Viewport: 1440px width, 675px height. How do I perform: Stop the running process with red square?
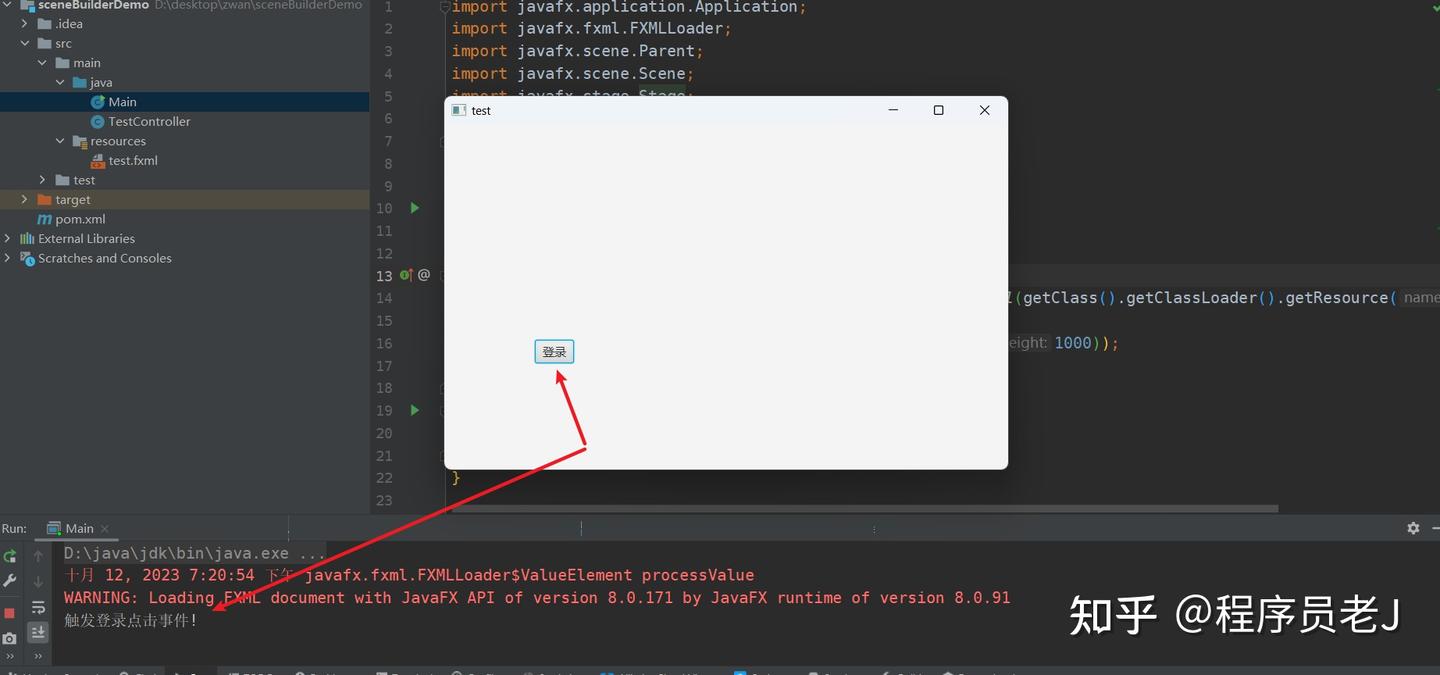[10, 612]
